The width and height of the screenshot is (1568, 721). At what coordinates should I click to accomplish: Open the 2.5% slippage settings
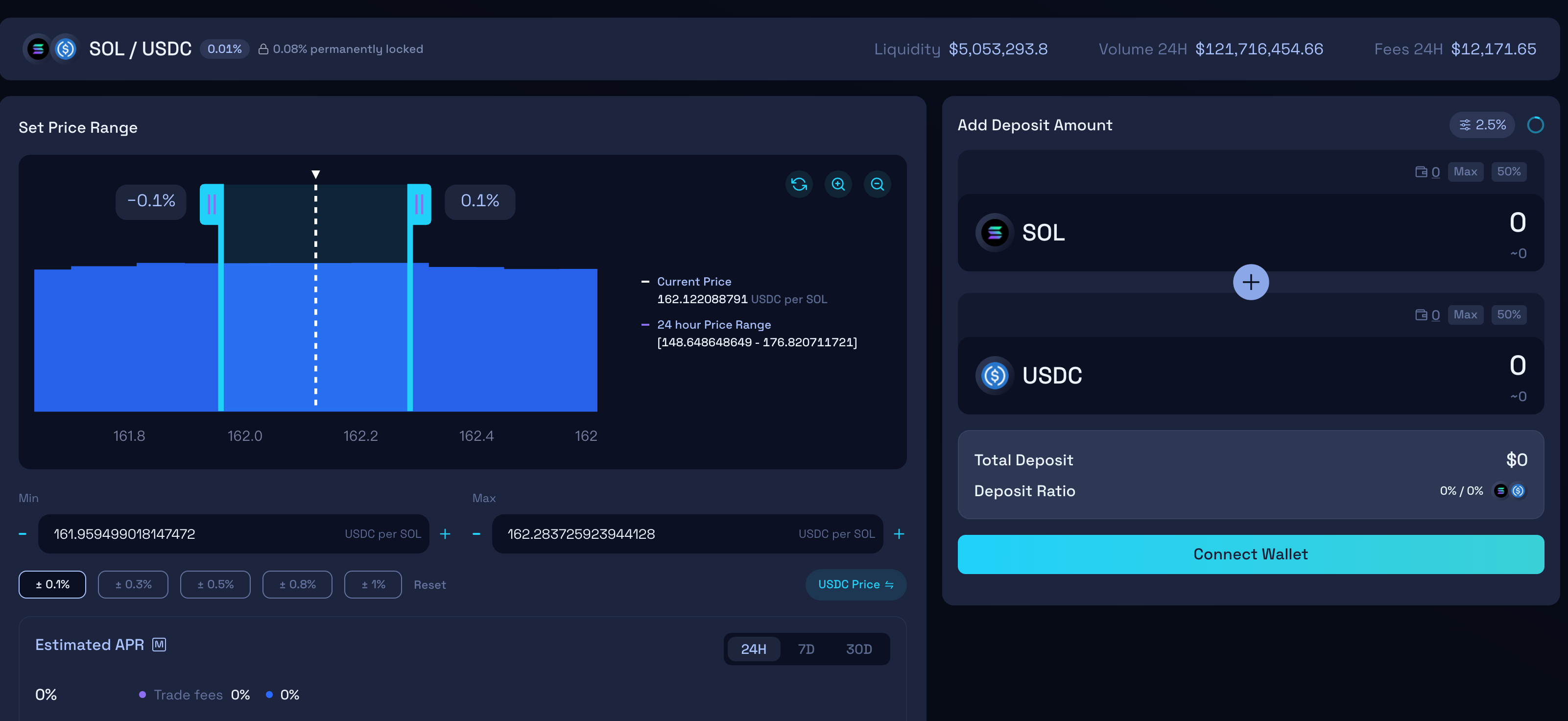[1481, 125]
